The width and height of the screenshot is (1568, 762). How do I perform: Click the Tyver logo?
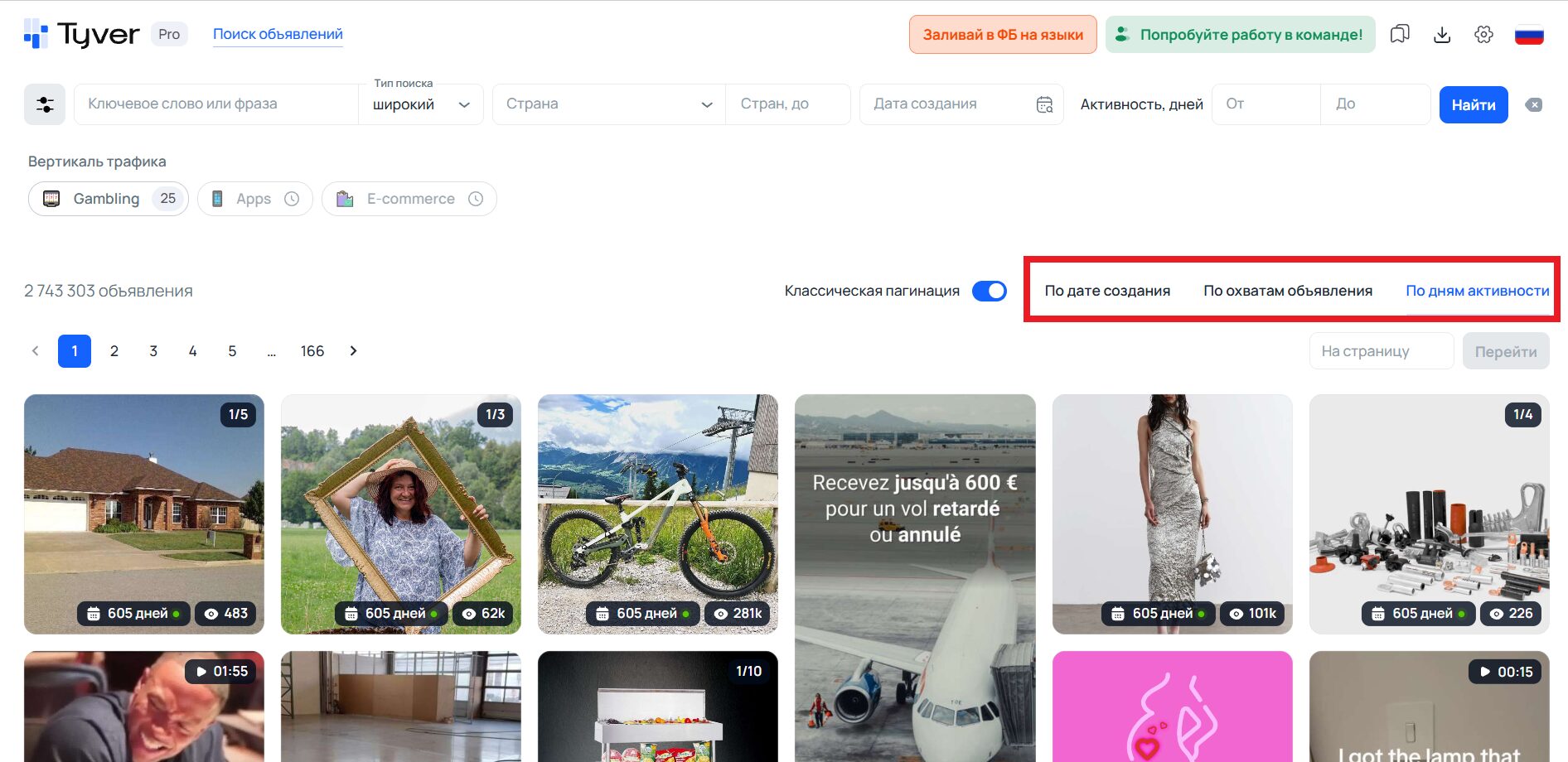pyautogui.click(x=82, y=34)
